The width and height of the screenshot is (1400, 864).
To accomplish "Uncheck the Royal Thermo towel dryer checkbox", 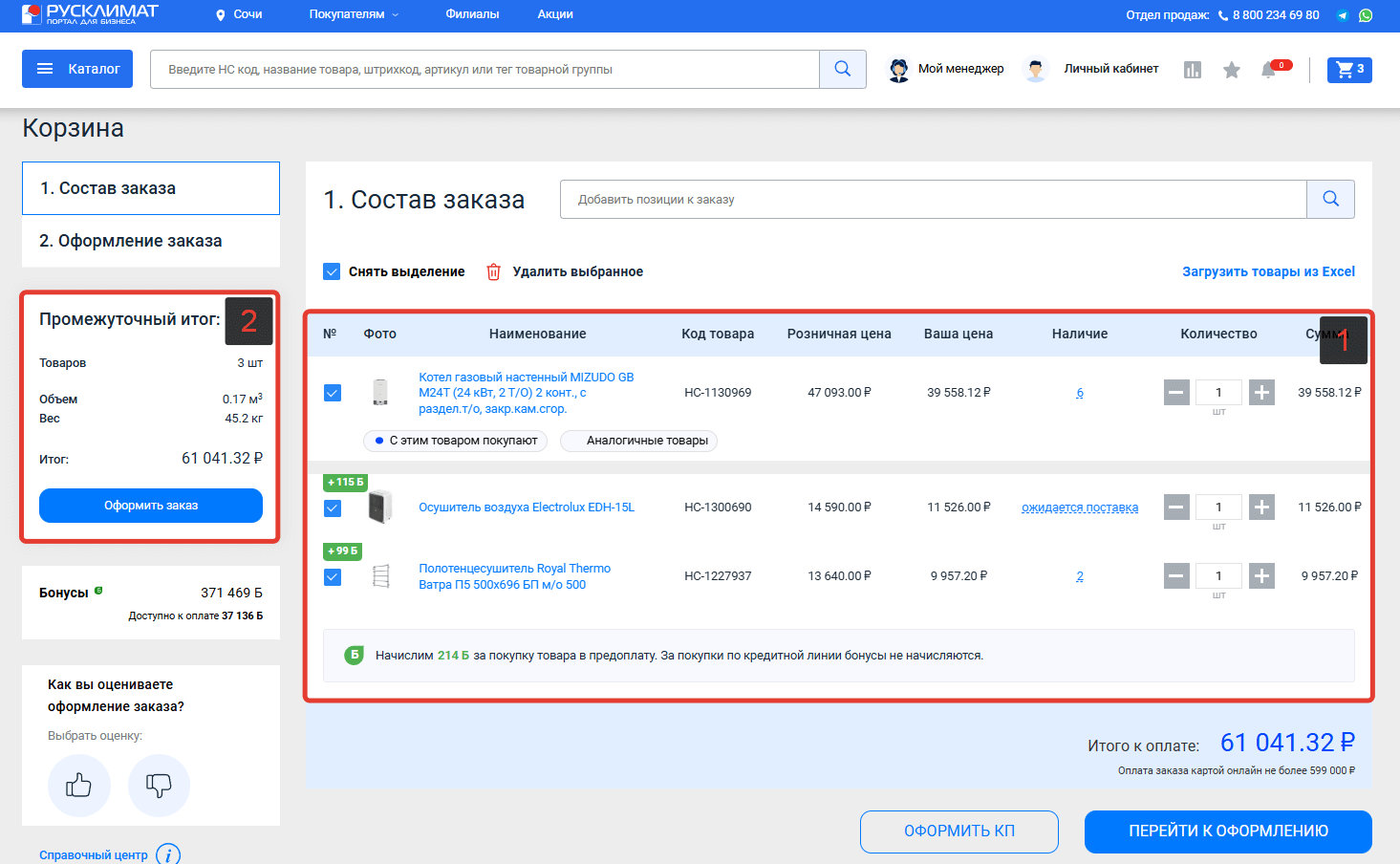I will [333, 576].
